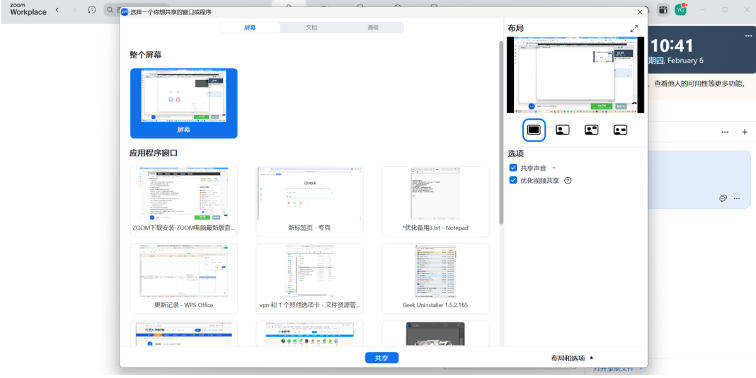Switch to the 屏幕 tab
This screenshot has width=756, height=378.
(250, 27)
